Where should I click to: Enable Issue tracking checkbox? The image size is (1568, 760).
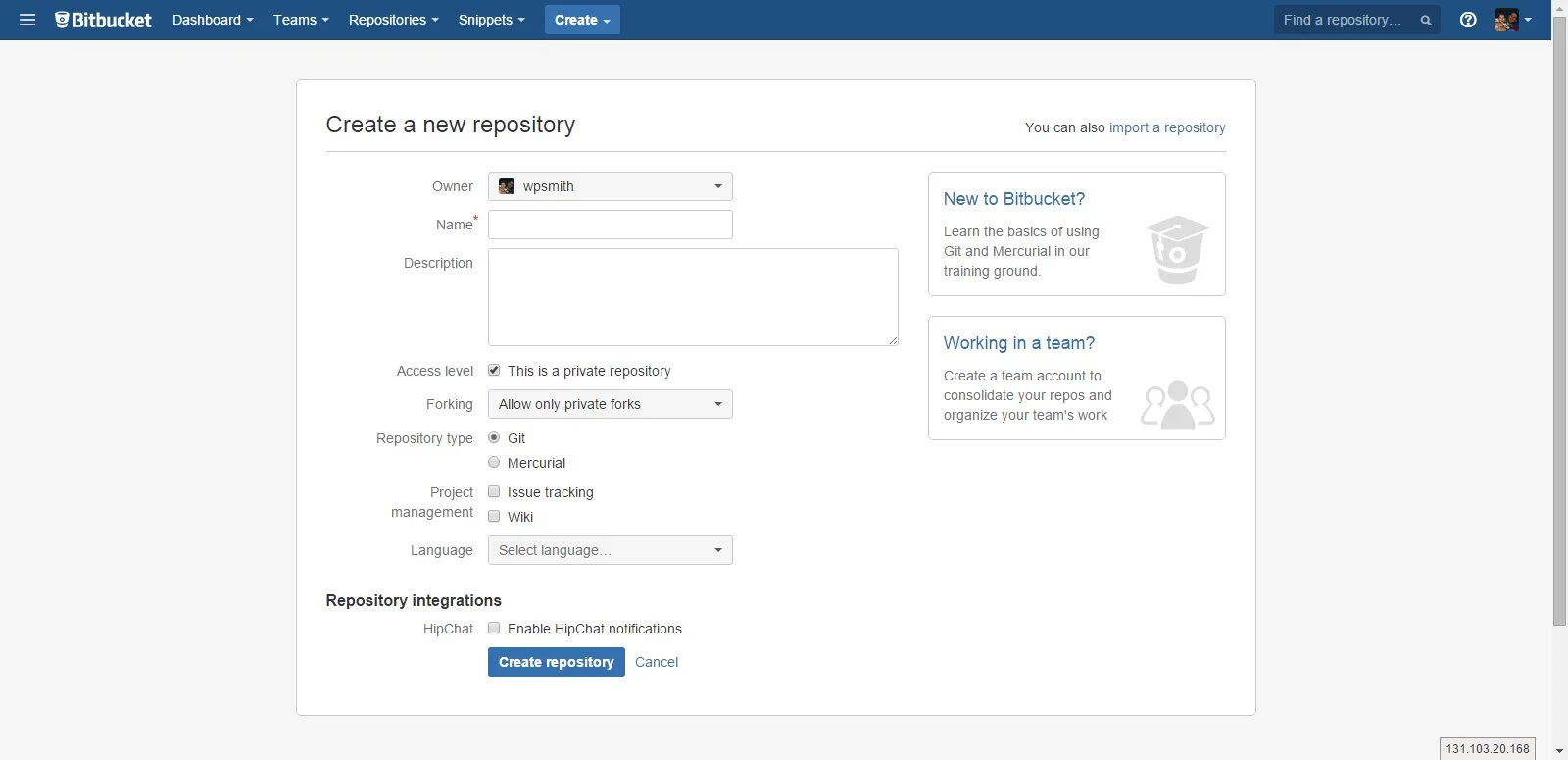[495, 492]
